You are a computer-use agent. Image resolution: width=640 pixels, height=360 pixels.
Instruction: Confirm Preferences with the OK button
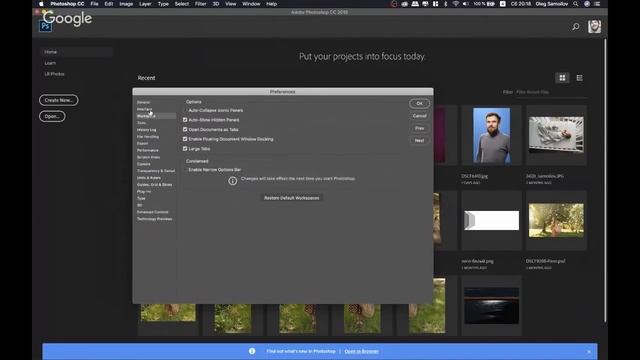(x=419, y=103)
